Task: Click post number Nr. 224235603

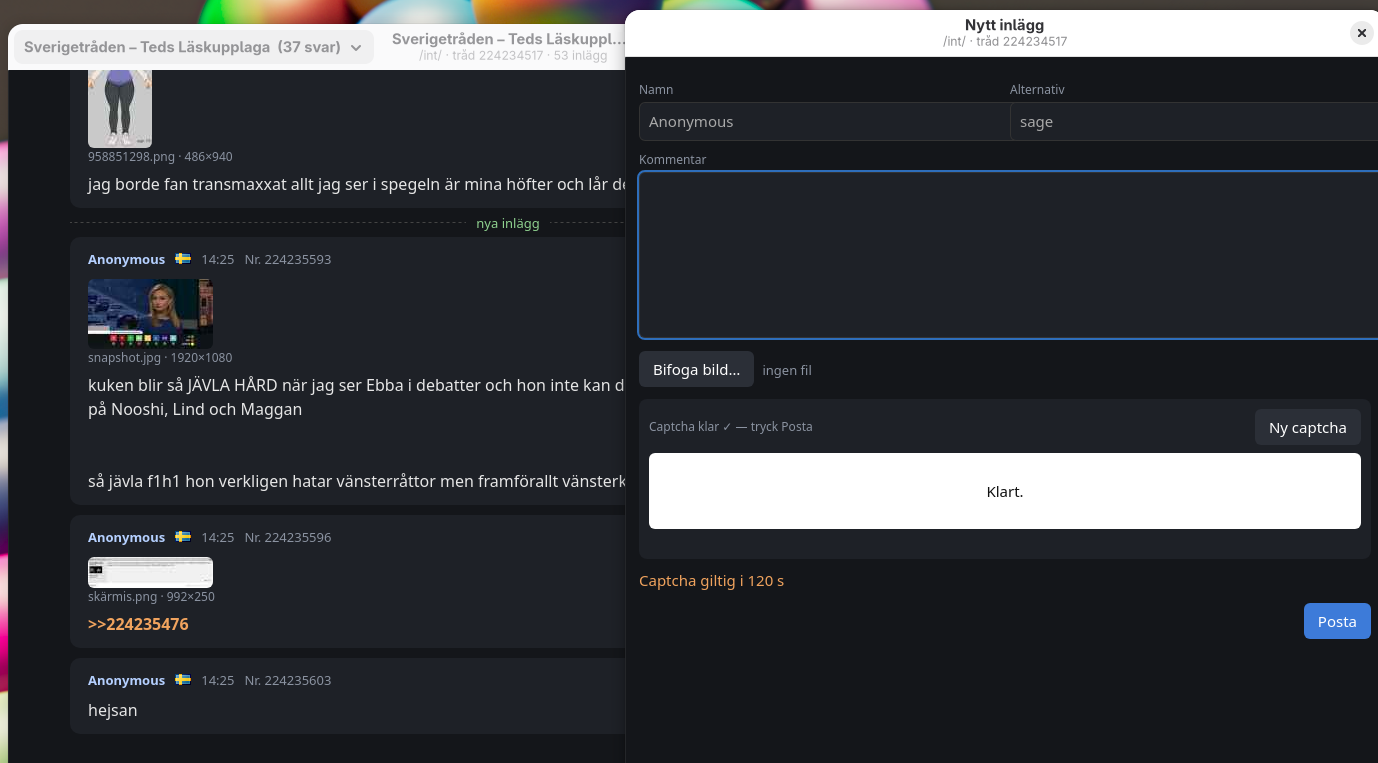Action: (x=288, y=680)
